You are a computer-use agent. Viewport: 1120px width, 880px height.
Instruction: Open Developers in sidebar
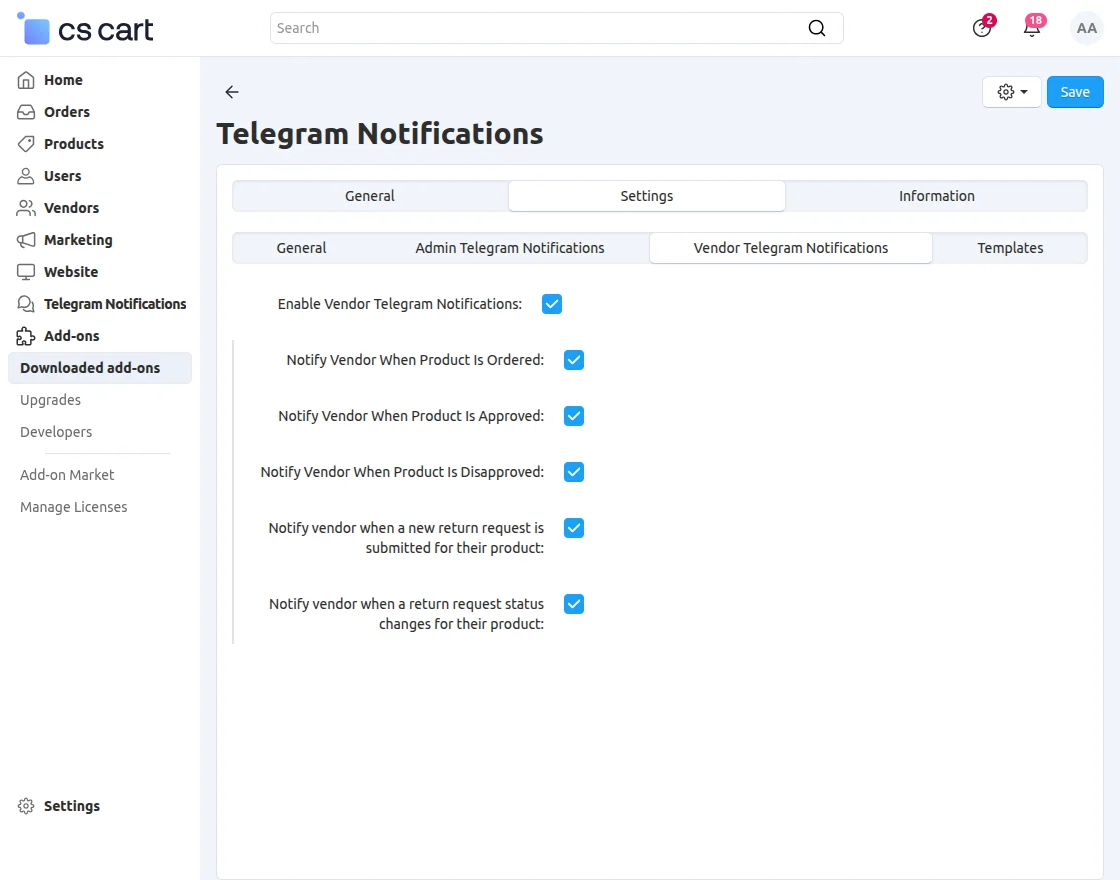(x=56, y=432)
